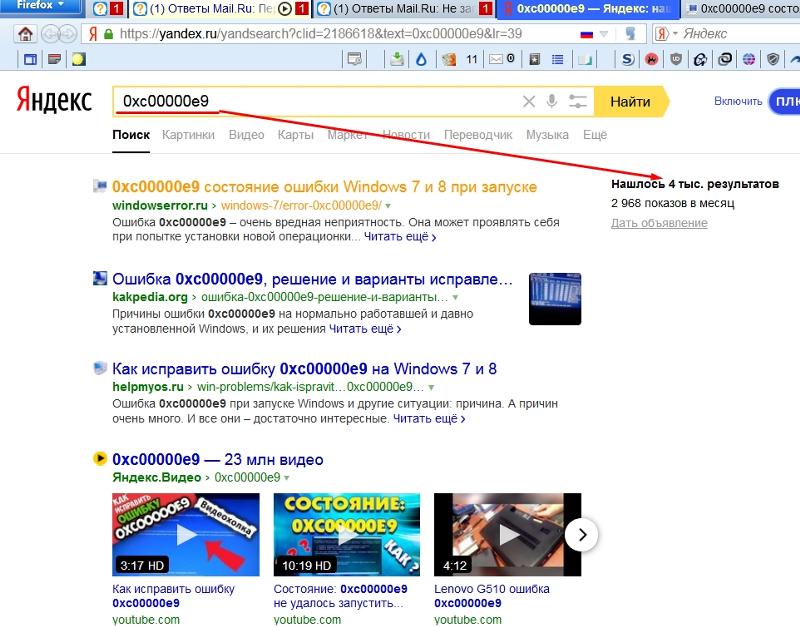Expand helpmyos.ru result options arrow
Image resolution: width=800 pixels, height=627 pixels.
click(x=432, y=387)
